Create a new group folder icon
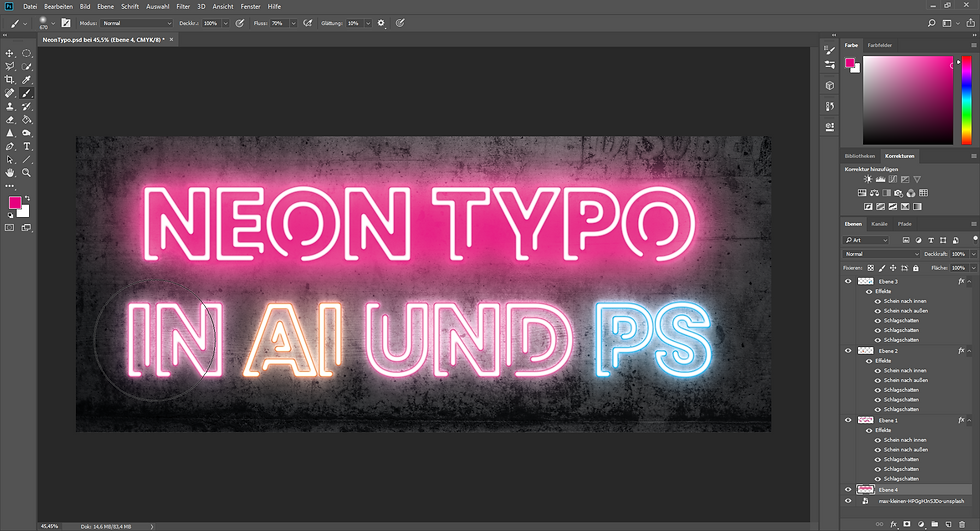Viewport: 980px width, 531px height. [x=934, y=524]
